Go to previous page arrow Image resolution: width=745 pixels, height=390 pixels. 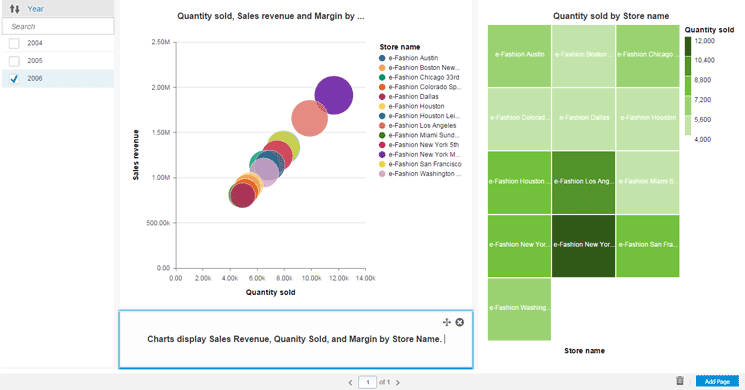[x=350, y=382]
